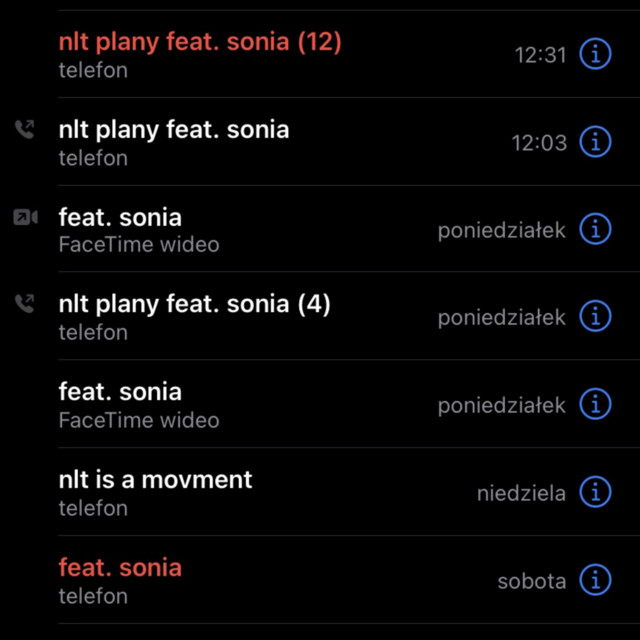This screenshot has height=640, width=640.
Task: Click the niedziela day label
Action: coord(521,493)
